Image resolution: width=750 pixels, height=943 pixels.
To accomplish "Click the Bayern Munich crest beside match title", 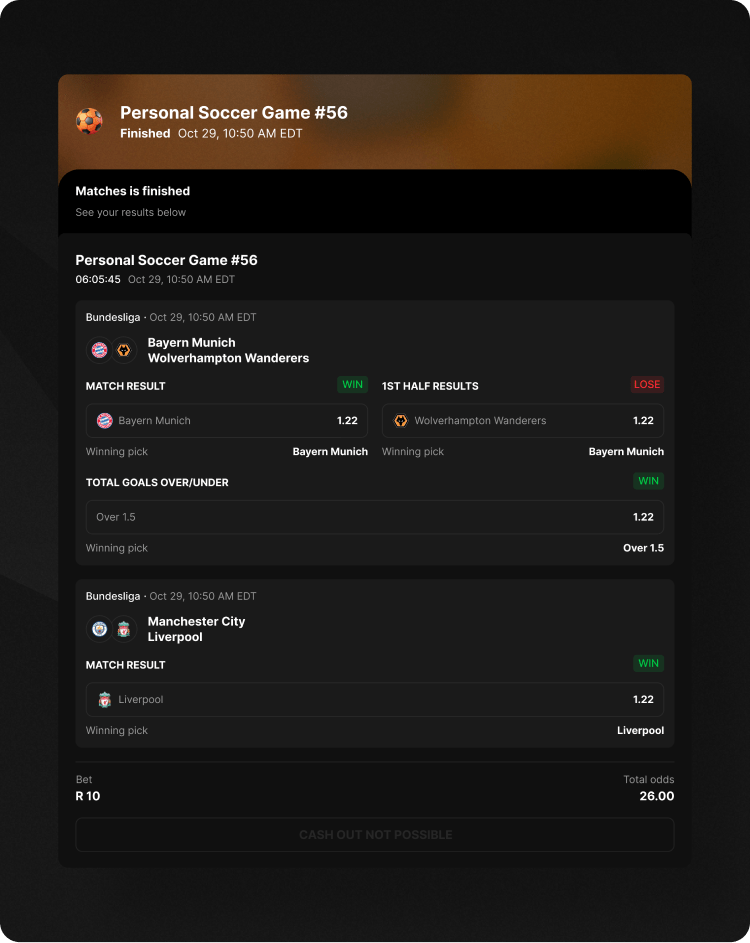I will (x=99, y=350).
